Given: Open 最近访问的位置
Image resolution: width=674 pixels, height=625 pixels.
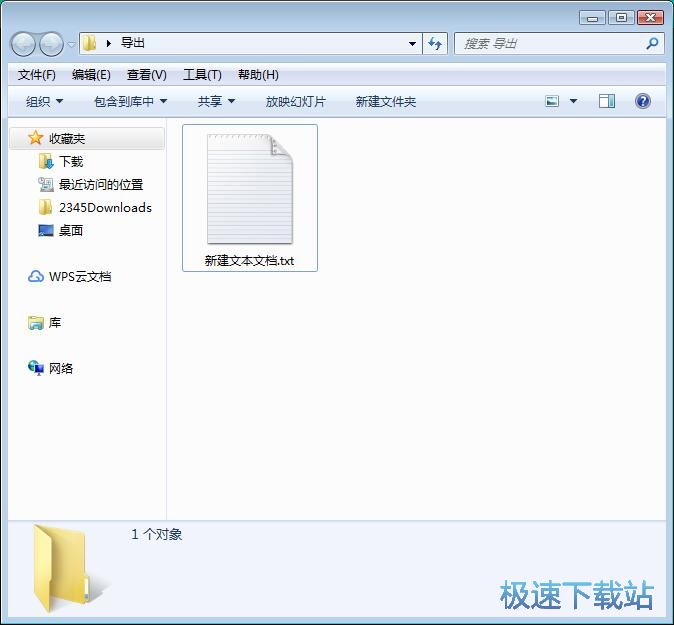Looking at the screenshot, I should pyautogui.click(x=101, y=185).
